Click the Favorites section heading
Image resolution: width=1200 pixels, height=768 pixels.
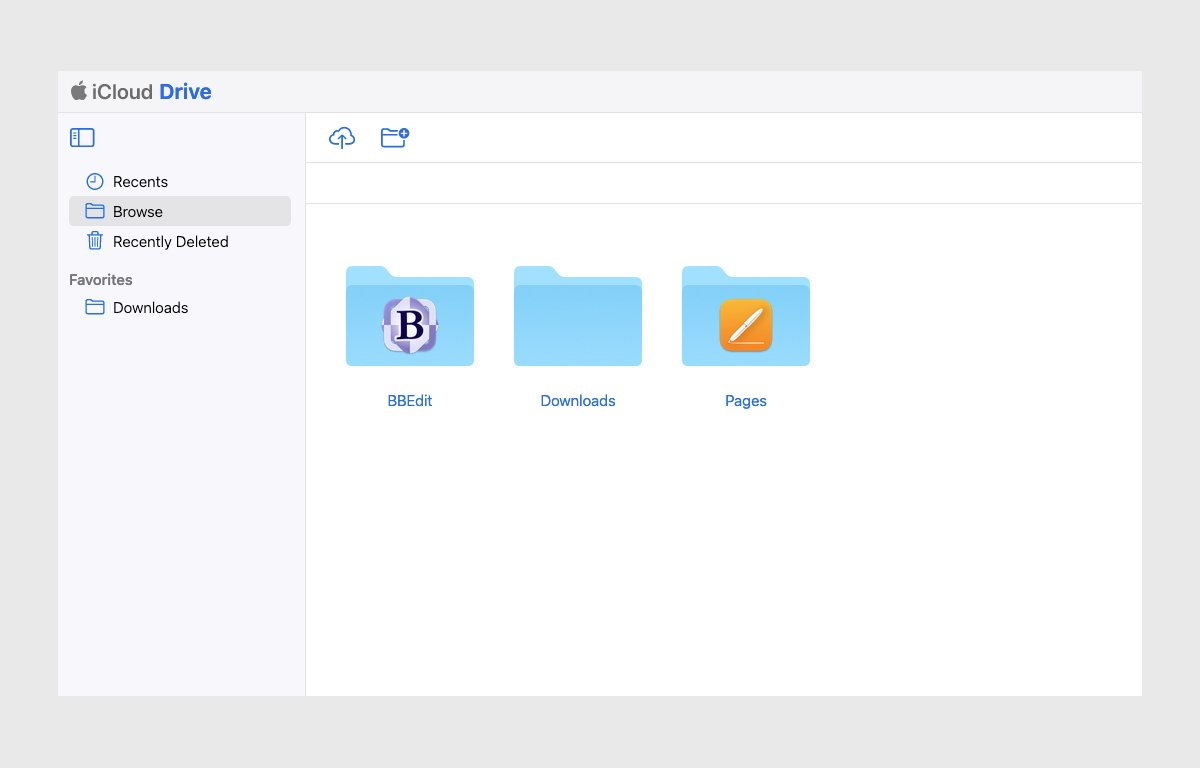[101, 280]
